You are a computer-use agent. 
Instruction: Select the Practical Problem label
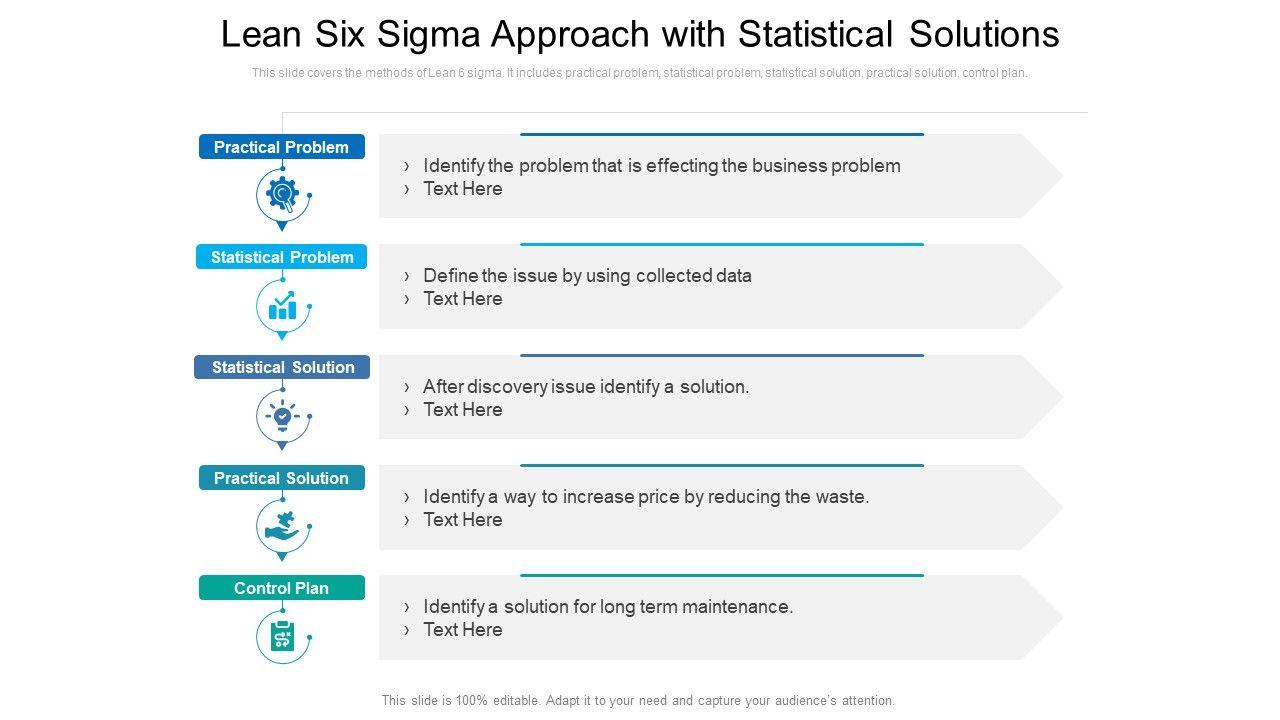point(281,147)
